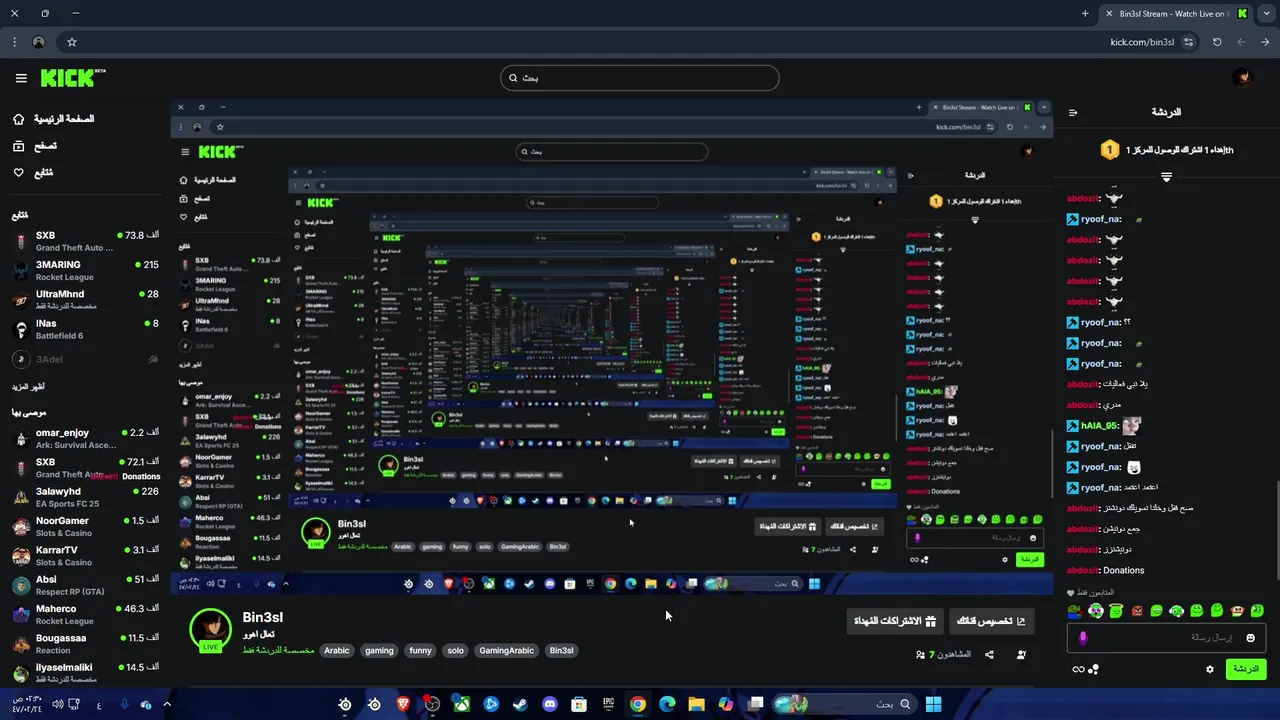Open the browser three-dot menu
Viewport: 1280px width, 720px height.
[x=14, y=42]
